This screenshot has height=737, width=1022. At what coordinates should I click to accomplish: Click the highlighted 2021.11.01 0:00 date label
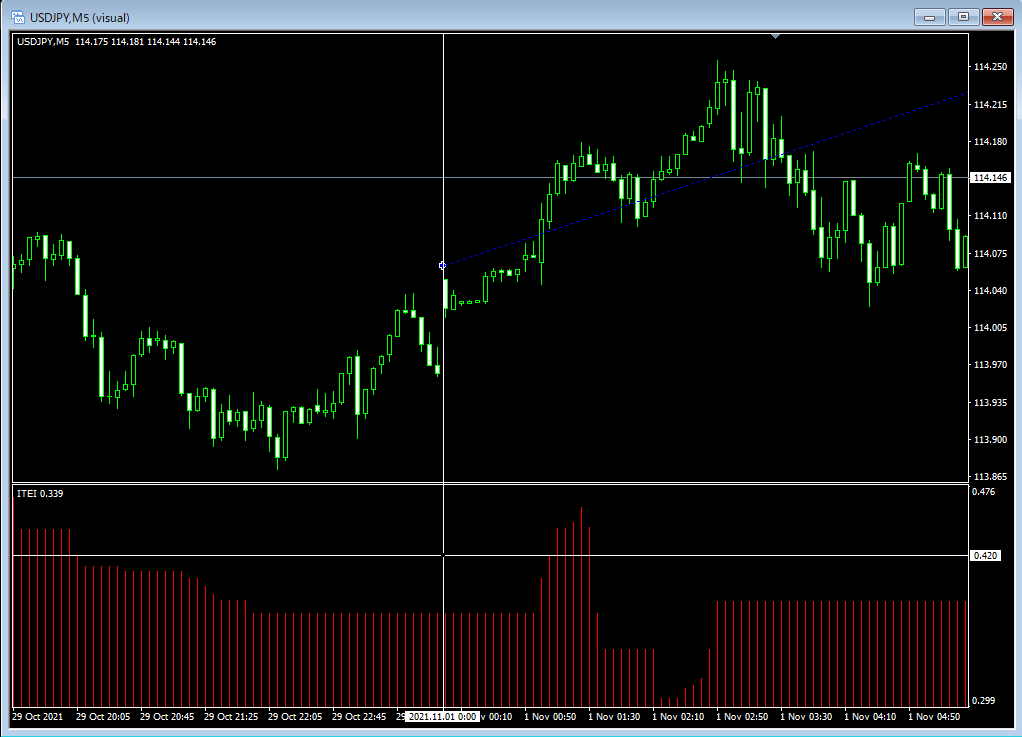coord(442,716)
